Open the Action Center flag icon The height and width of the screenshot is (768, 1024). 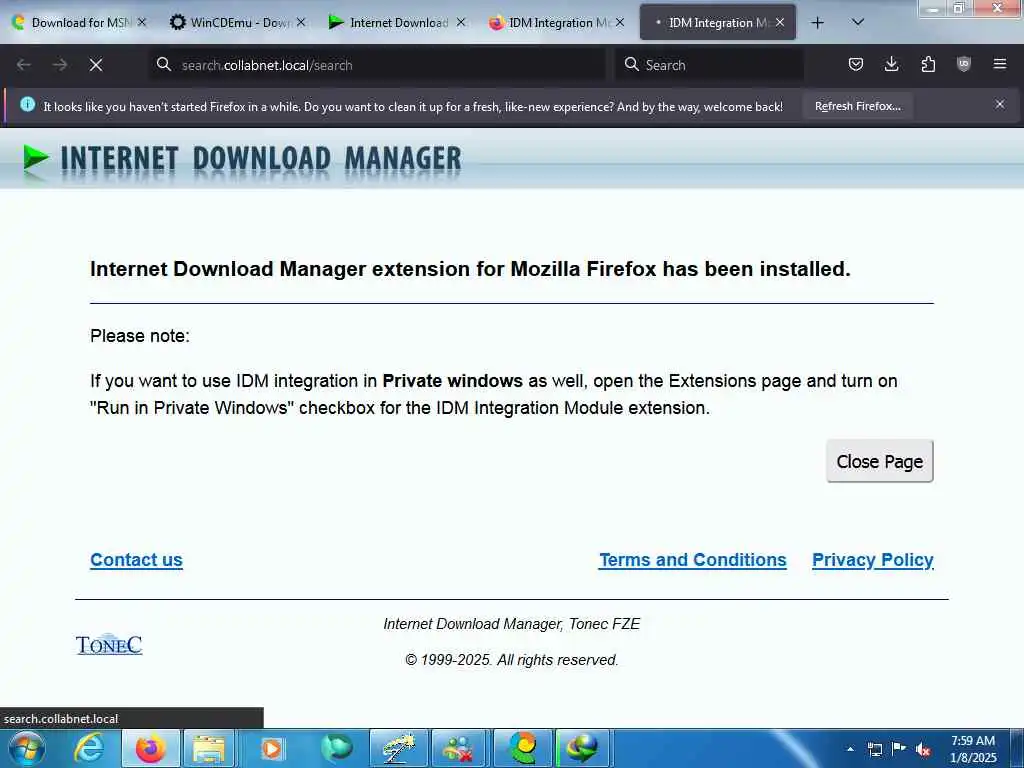point(899,749)
